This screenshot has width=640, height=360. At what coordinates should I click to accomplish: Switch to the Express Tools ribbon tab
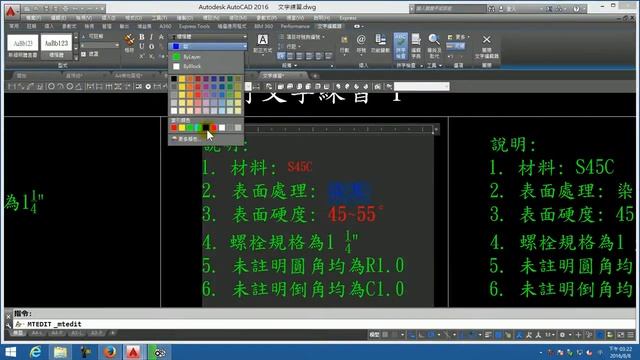(x=194, y=26)
